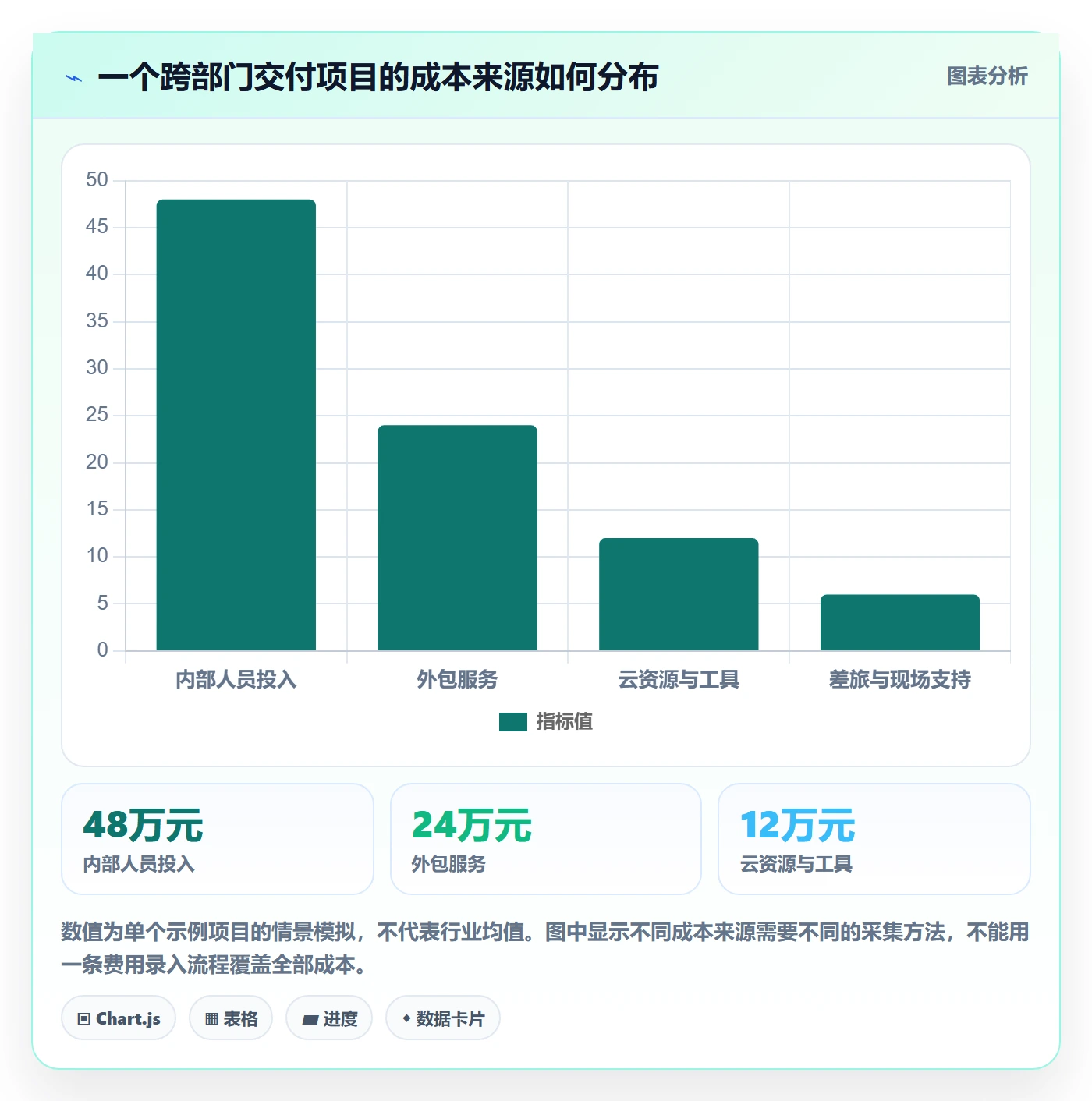Click the 数据卡片 tag chip

(x=443, y=1018)
